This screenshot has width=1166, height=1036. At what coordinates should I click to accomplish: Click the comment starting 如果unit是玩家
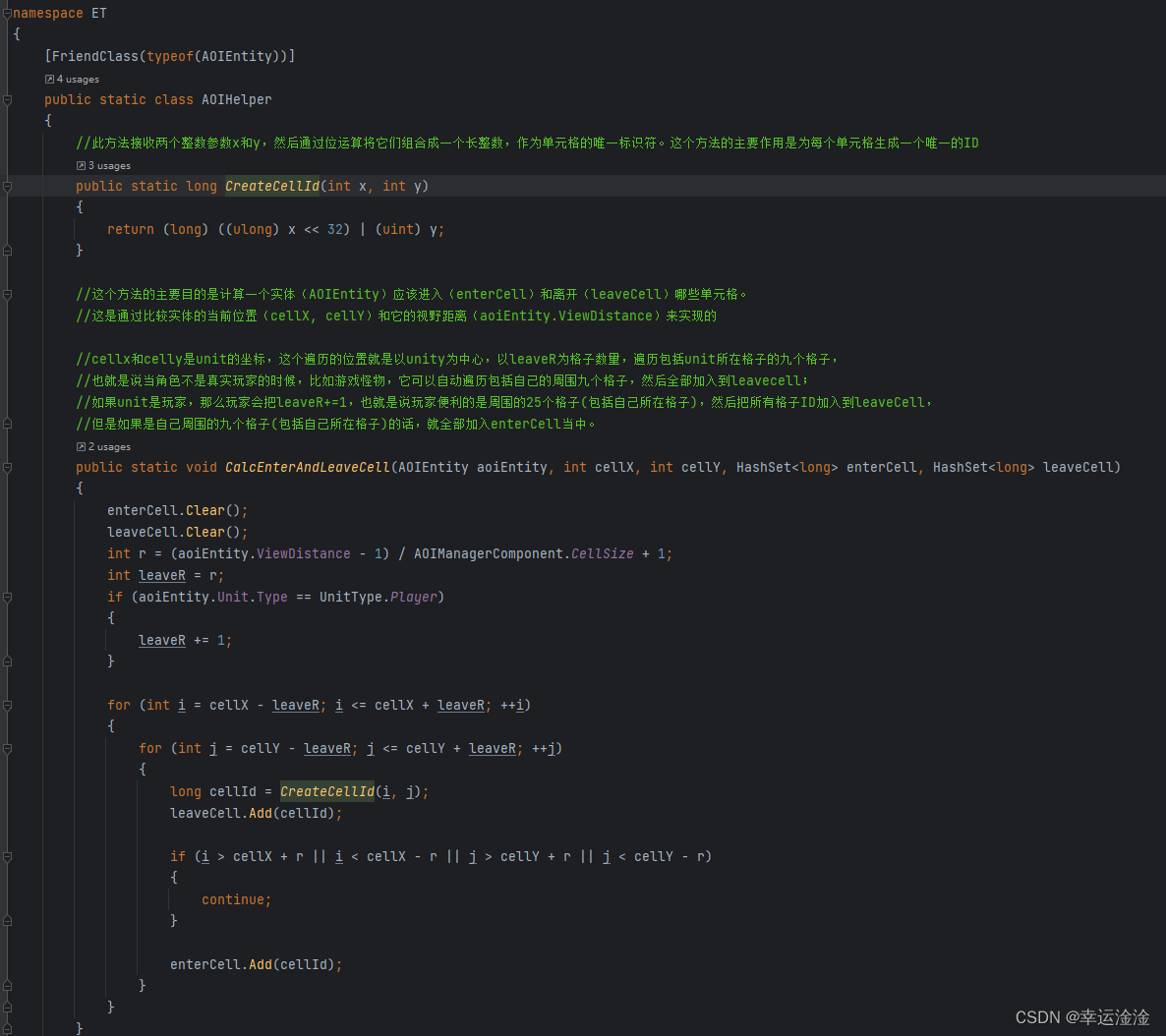pos(503,402)
